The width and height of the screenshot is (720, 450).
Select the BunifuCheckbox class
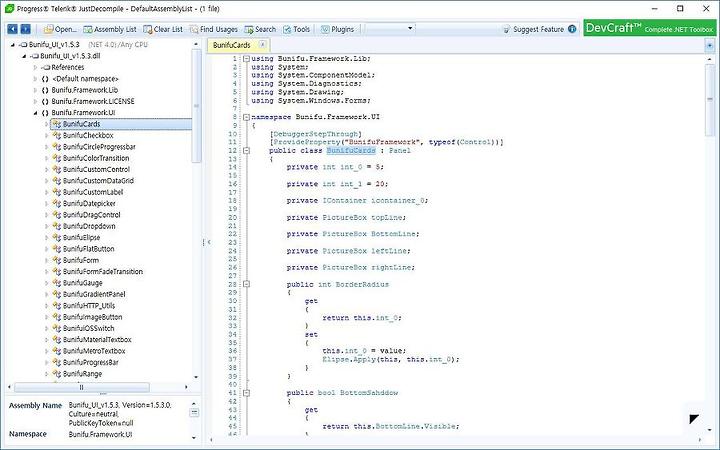[x=88, y=135]
